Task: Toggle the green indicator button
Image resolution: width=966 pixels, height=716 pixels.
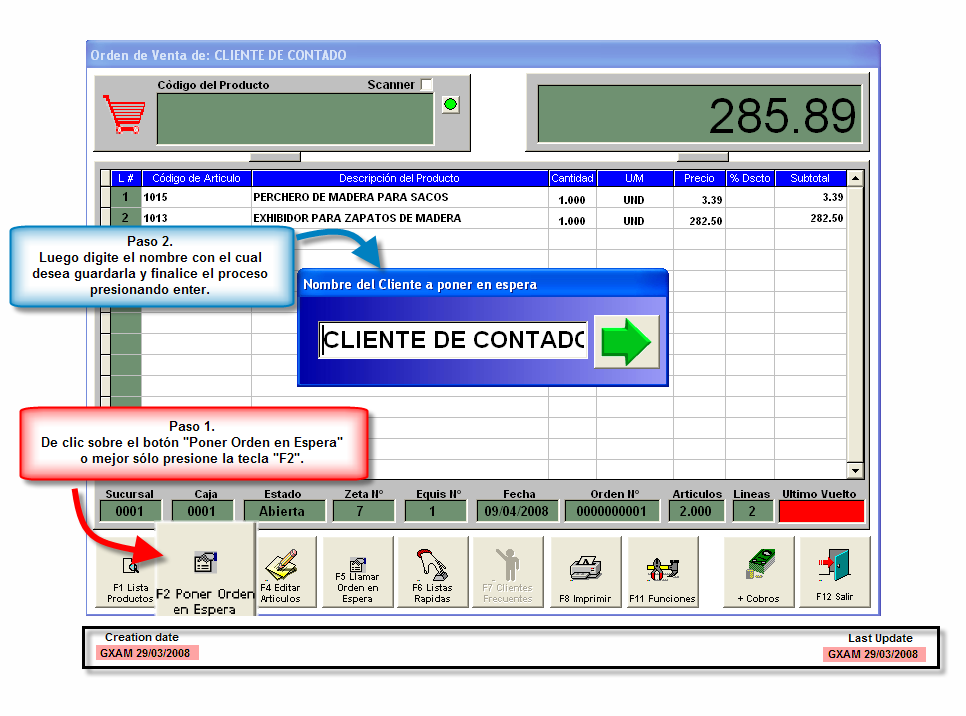Action: coord(451,105)
